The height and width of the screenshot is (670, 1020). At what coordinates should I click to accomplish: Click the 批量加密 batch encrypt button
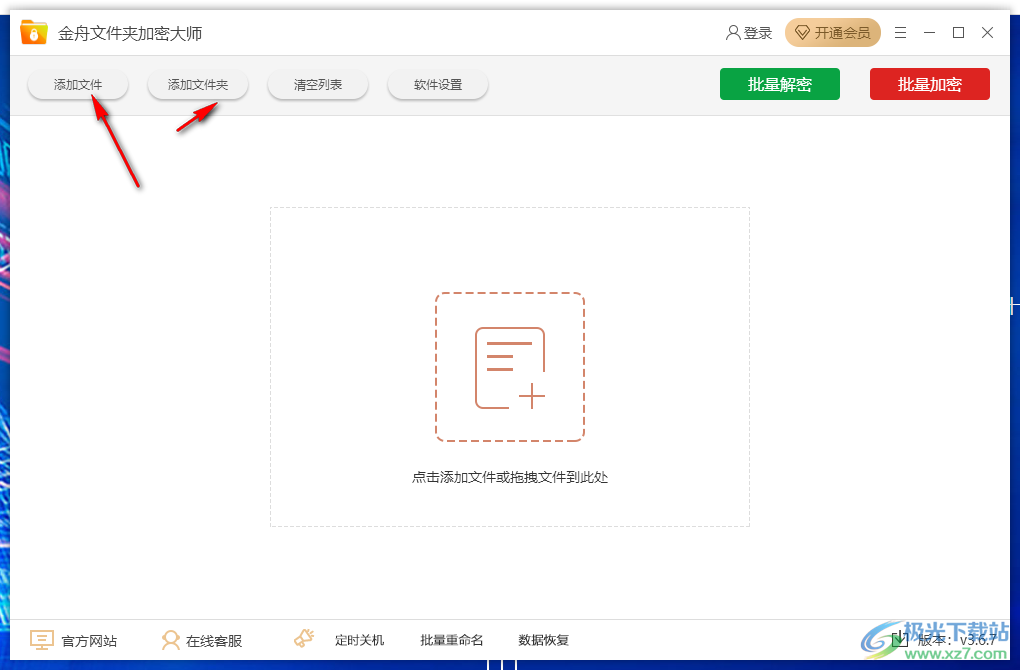tap(929, 84)
